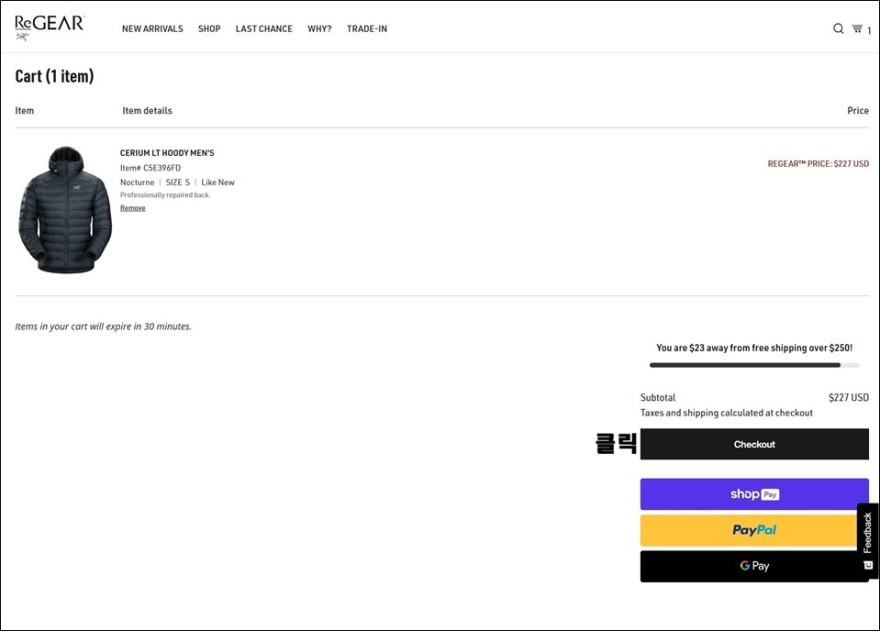Viewport: 880px width, 631px height.
Task: Open the WHY? navigation item
Action: click(x=319, y=29)
